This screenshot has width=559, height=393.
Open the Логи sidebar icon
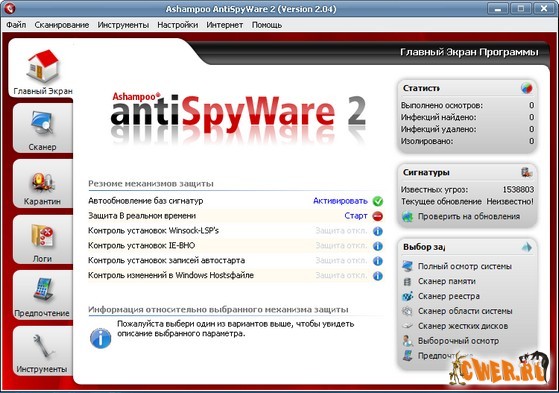(42, 237)
